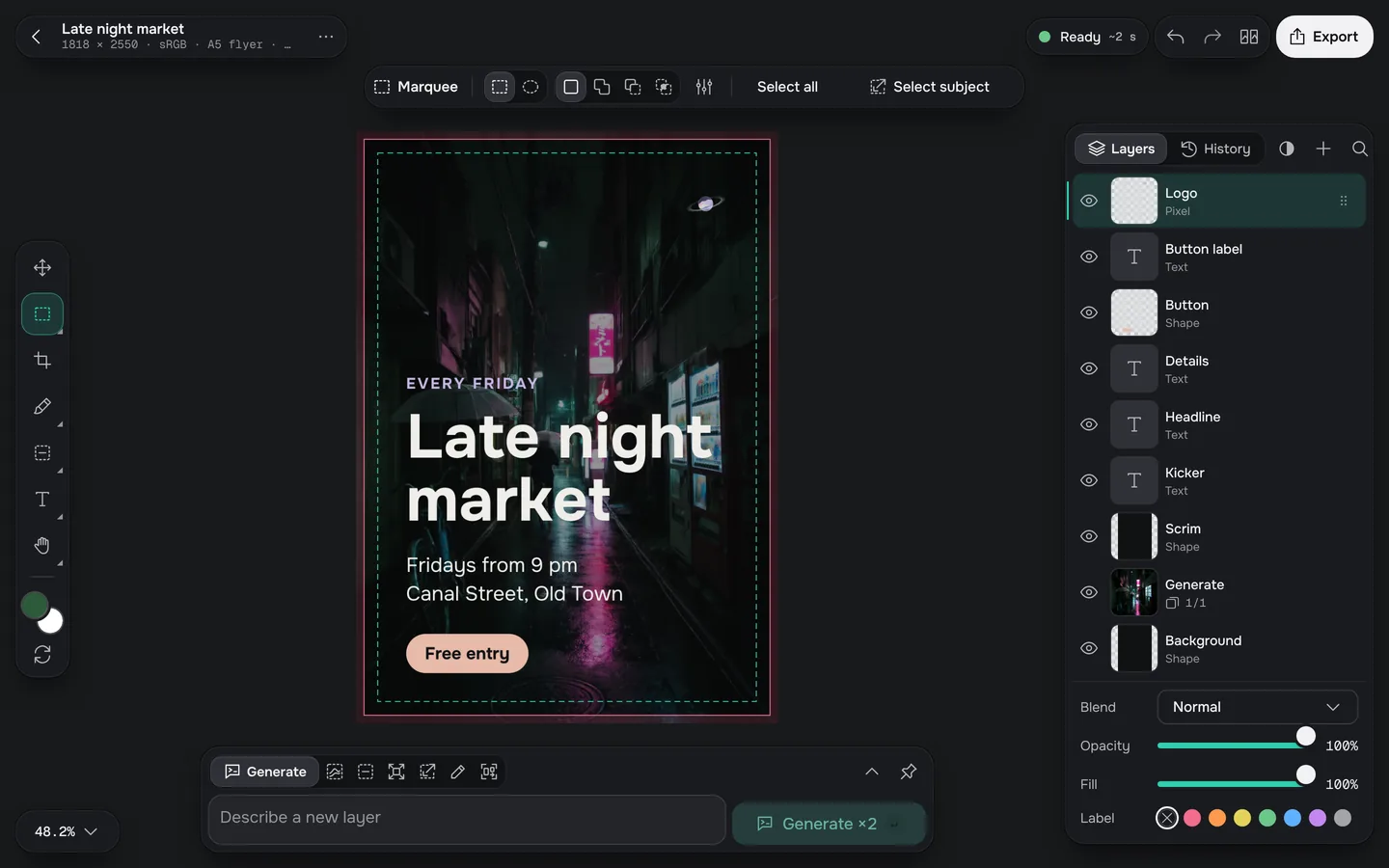Select the Hand pan tool
This screenshot has height=868, width=1389.
[42, 545]
